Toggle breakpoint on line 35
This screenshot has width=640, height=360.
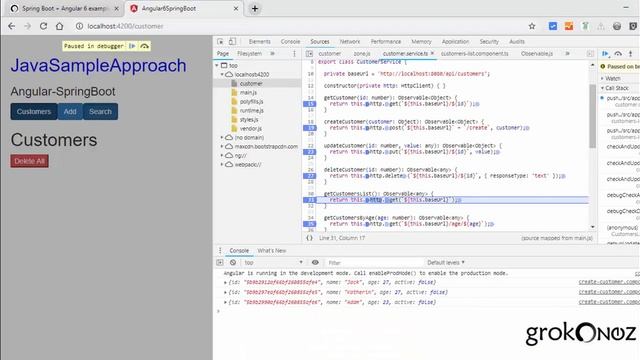[310, 224]
